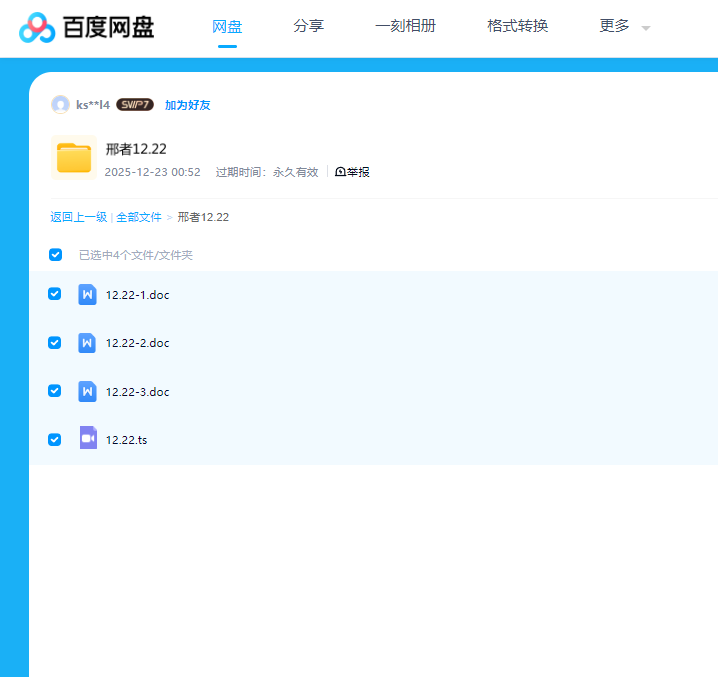Click the 12.22.ts video file icon
Screen dimensions: 718x677
[87, 438]
